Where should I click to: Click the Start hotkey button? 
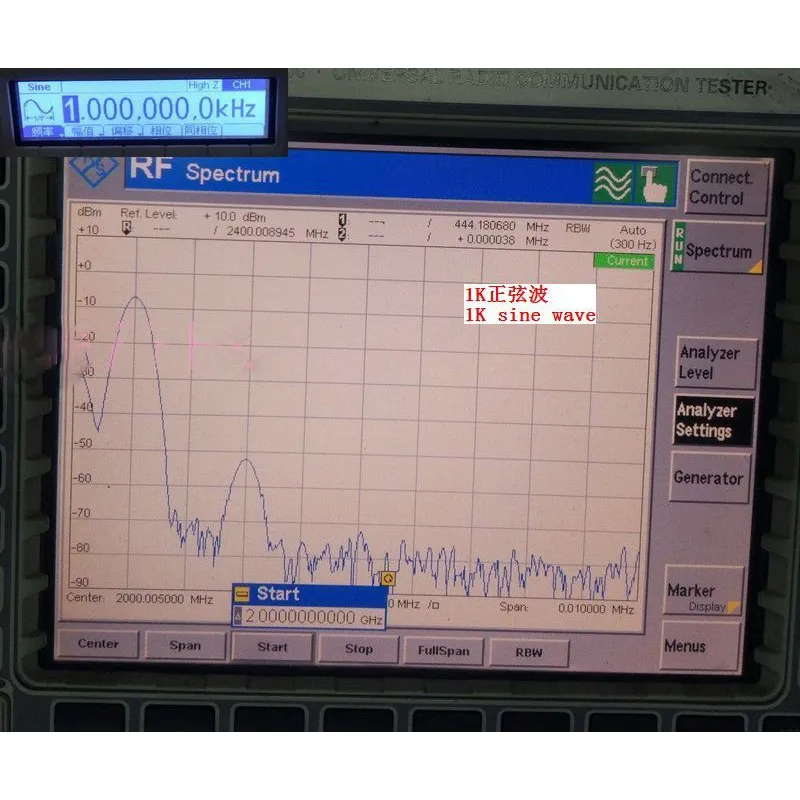coord(272,647)
